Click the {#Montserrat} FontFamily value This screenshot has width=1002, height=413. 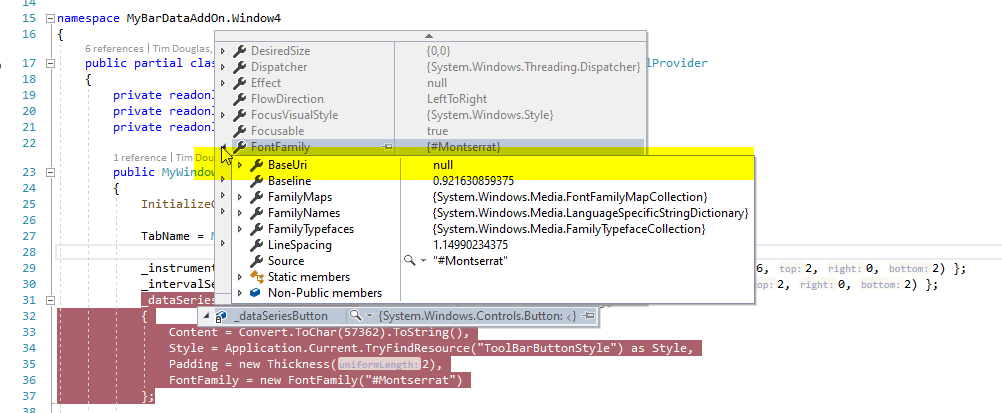coord(463,147)
